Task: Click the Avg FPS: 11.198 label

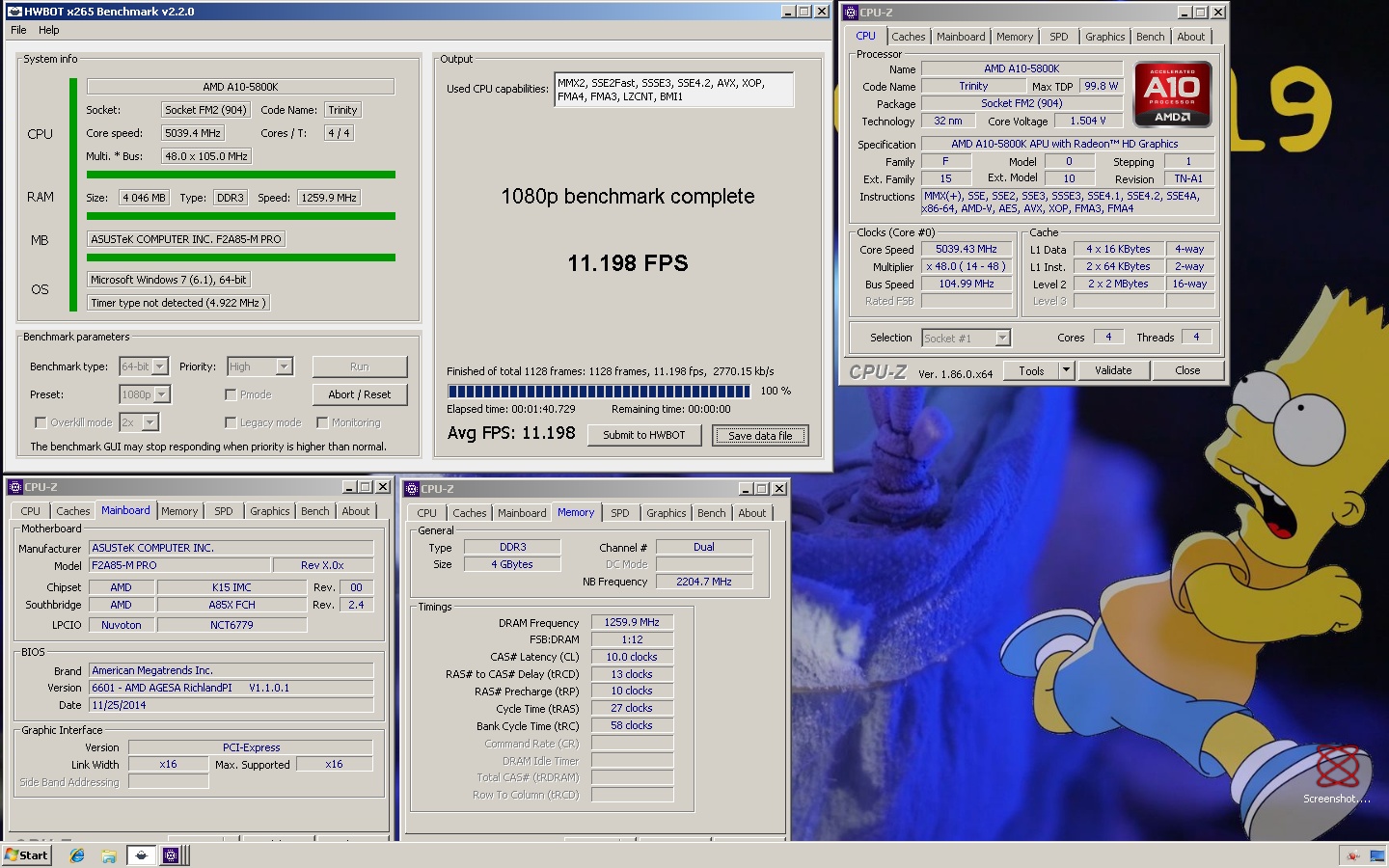Action: point(511,433)
